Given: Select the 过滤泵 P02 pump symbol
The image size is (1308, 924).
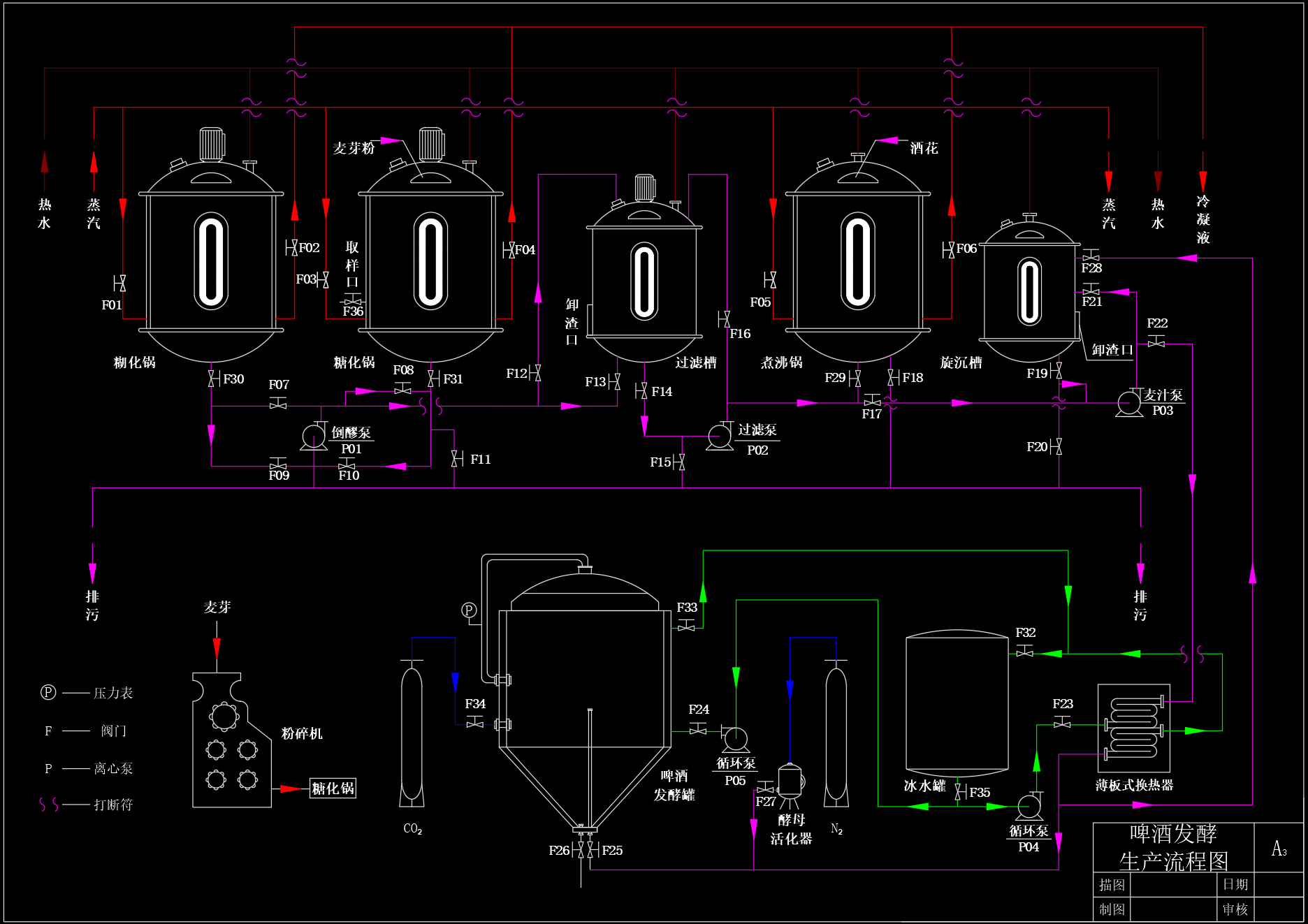Looking at the screenshot, I should coord(720,436).
